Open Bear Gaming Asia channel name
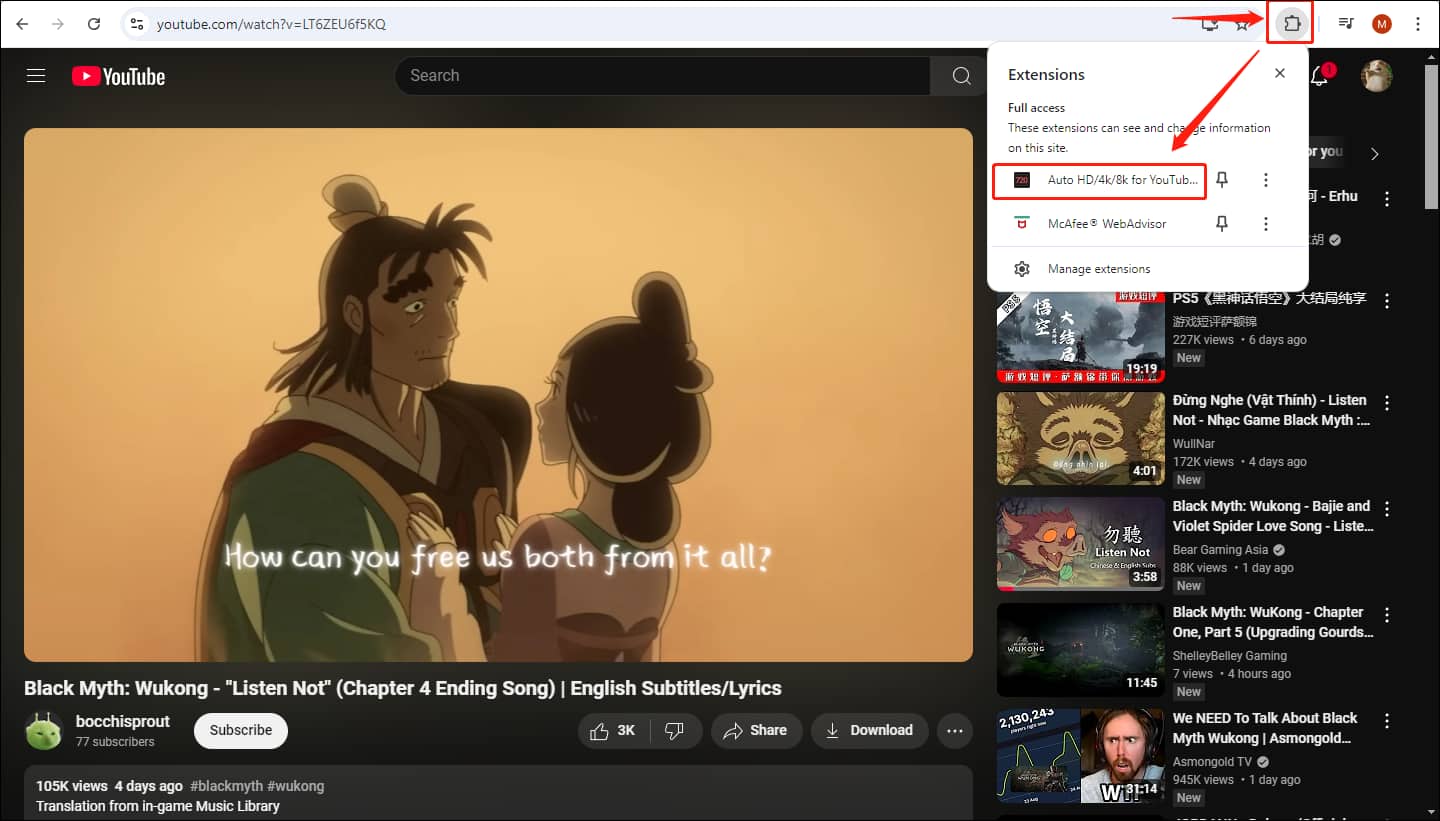 [1221, 549]
